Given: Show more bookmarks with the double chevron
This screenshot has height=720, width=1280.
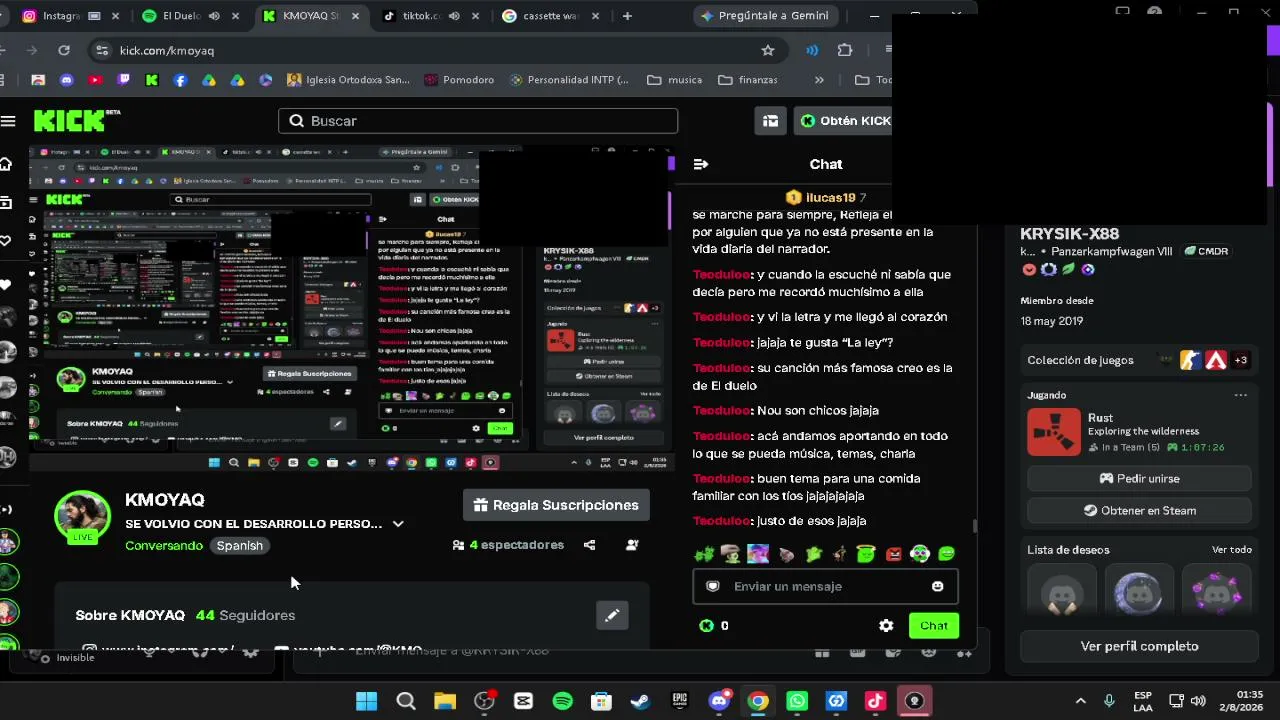Looking at the screenshot, I should 819,80.
